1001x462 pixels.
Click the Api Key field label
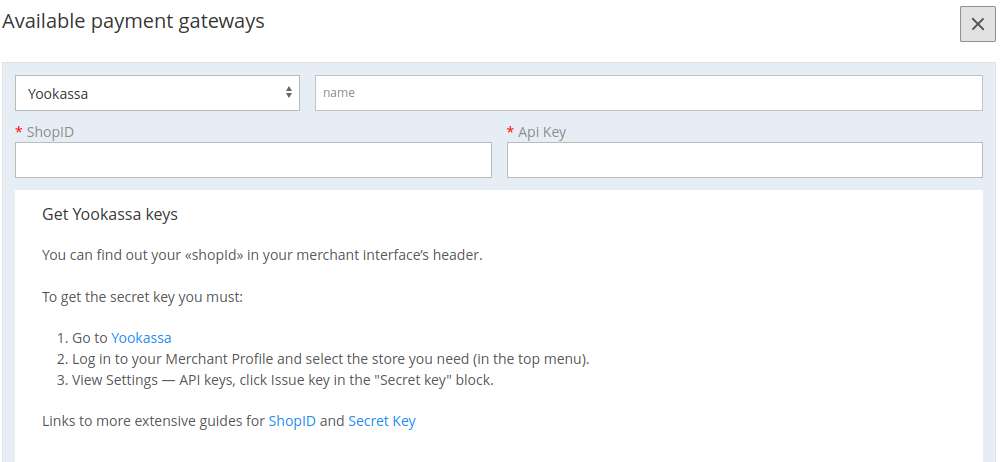[x=541, y=132]
